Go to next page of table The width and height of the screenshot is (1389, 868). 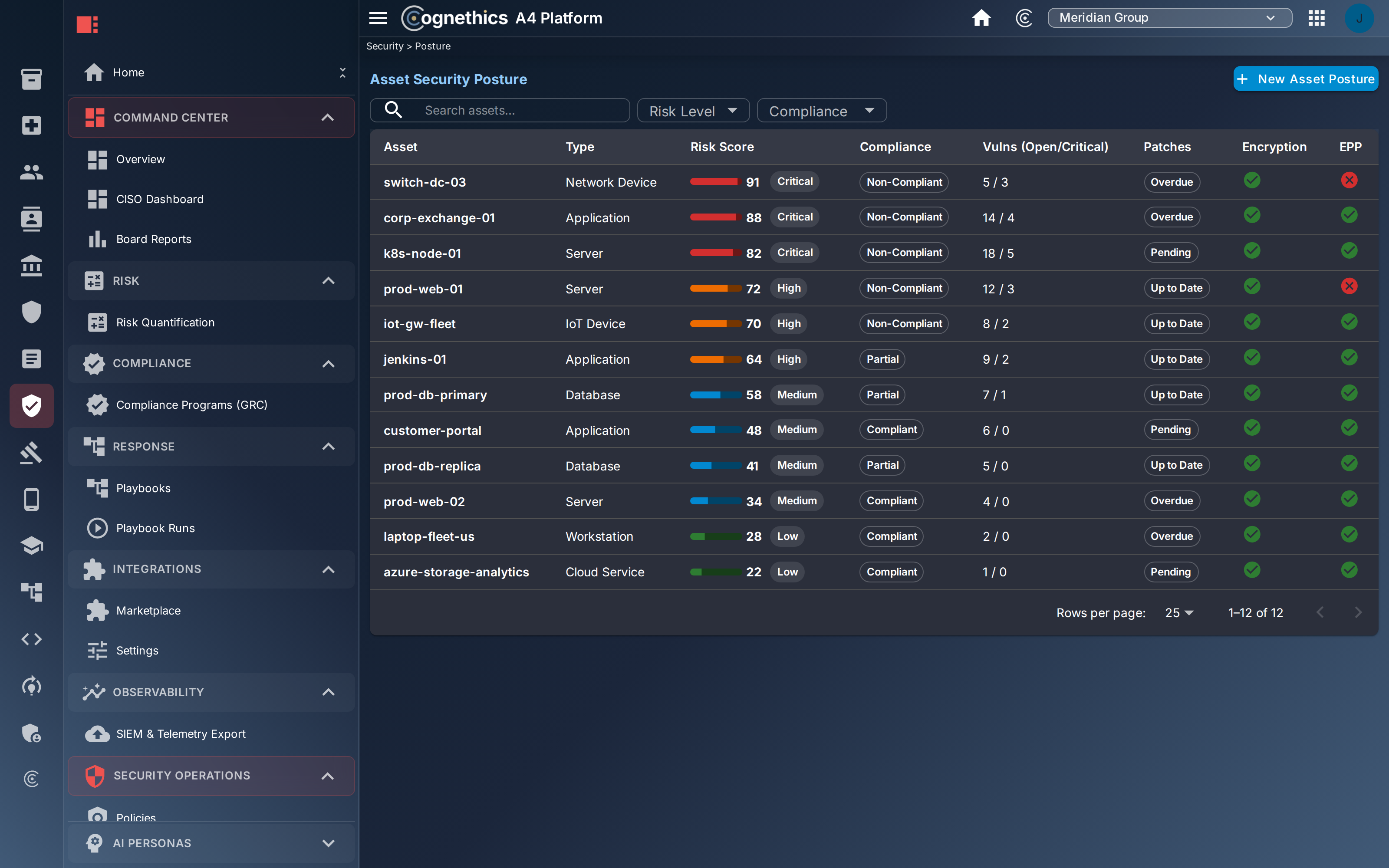[1358, 612]
